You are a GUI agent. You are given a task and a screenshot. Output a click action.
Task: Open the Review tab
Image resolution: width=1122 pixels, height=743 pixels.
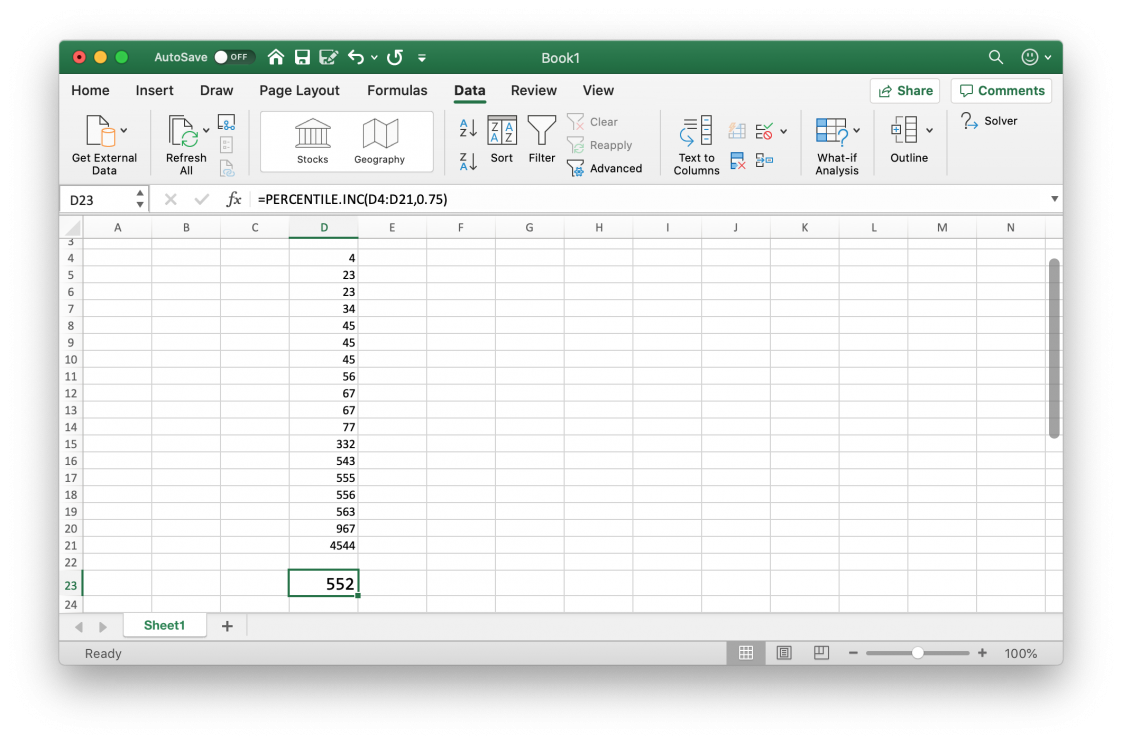pyautogui.click(x=533, y=90)
